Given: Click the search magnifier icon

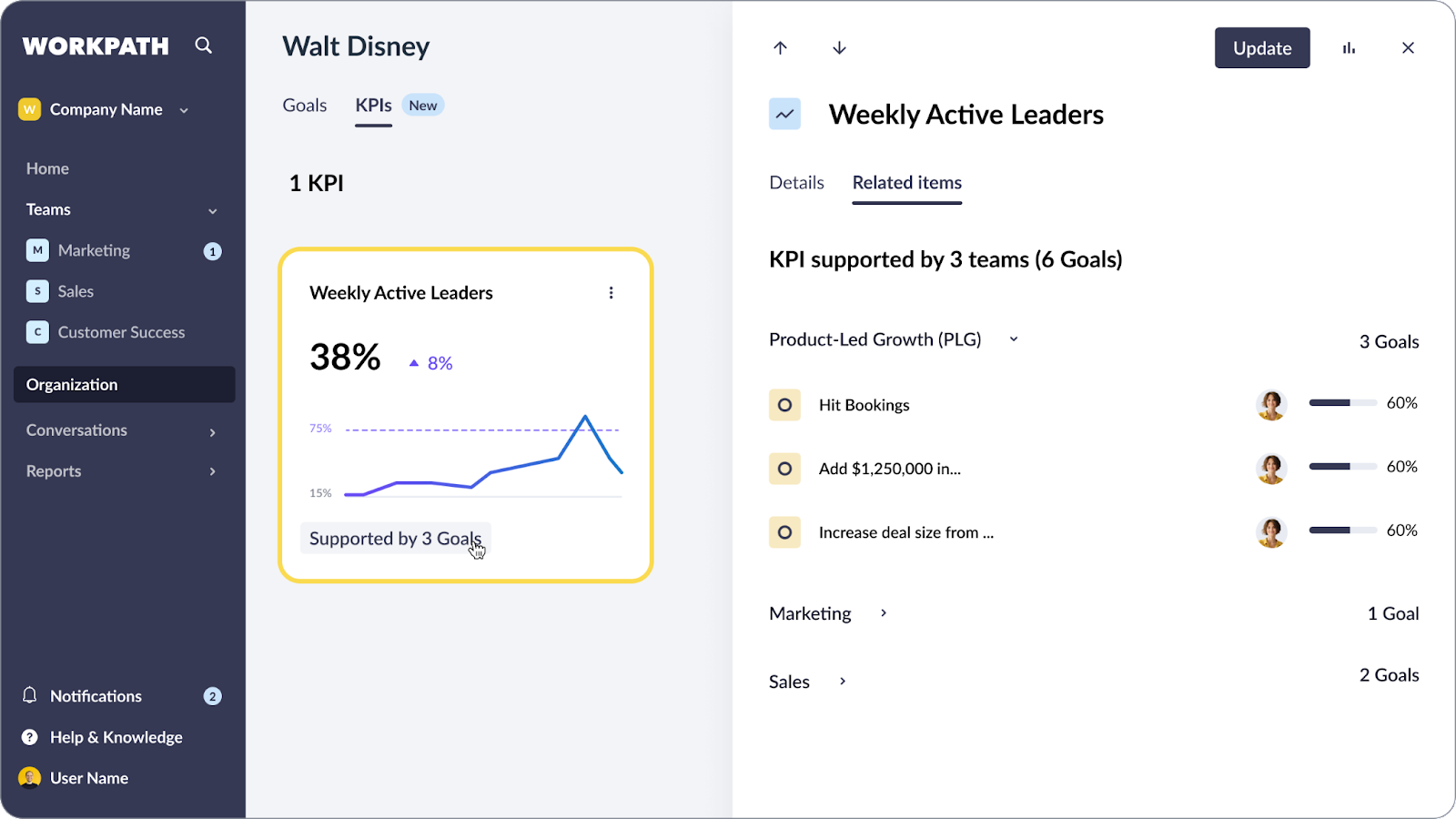Looking at the screenshot, I should tap(203, 45).
